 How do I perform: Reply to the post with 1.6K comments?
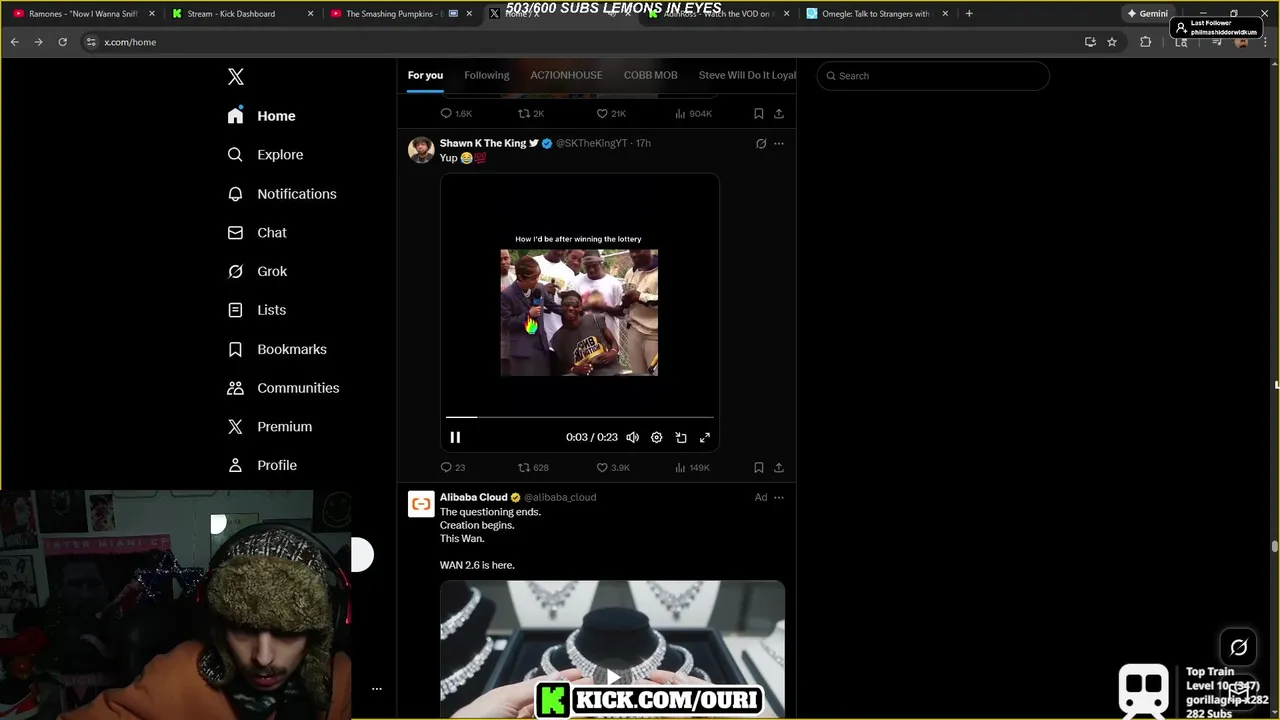(456, 114)
